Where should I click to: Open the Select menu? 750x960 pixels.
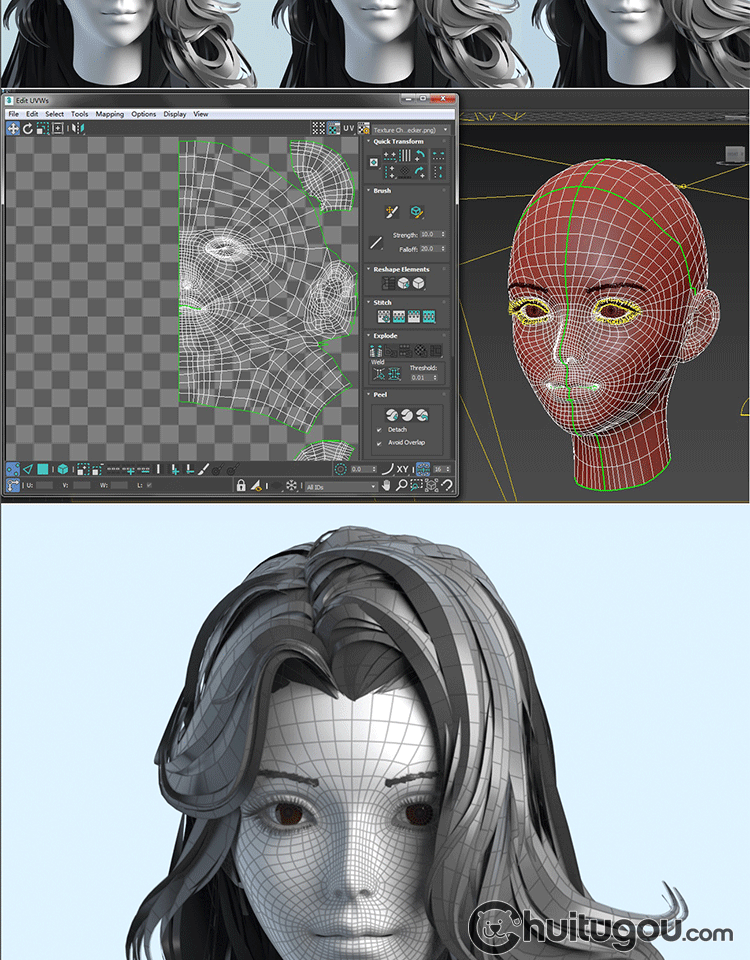pyautogui.click(x=54, y=114)
